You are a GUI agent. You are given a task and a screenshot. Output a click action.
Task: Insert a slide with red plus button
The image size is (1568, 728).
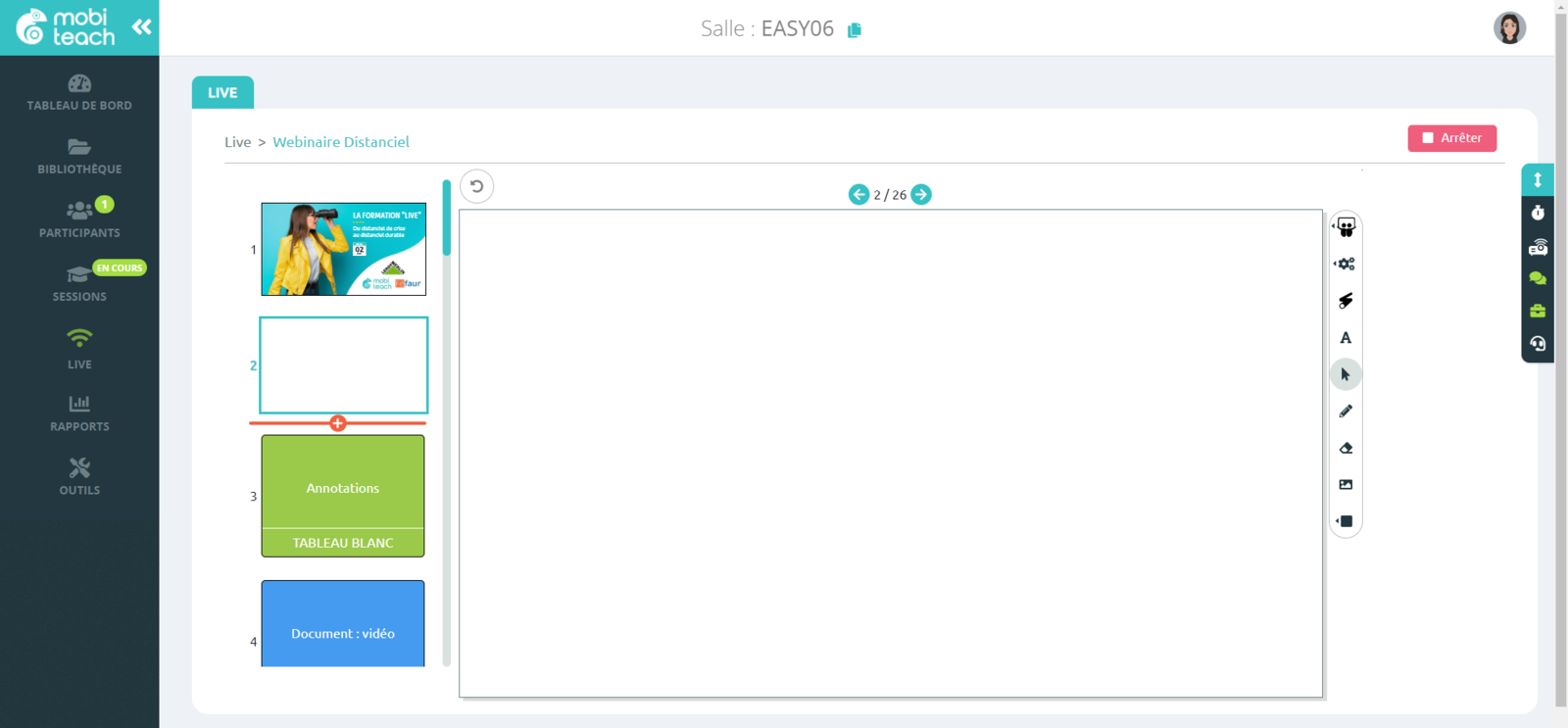338,423
